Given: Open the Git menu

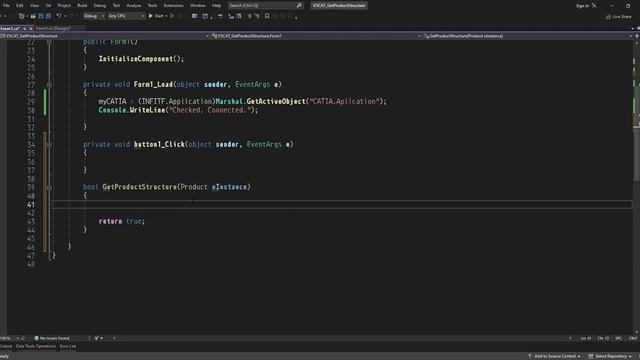Looking at the screenshot, I should [x=48, y=6].
